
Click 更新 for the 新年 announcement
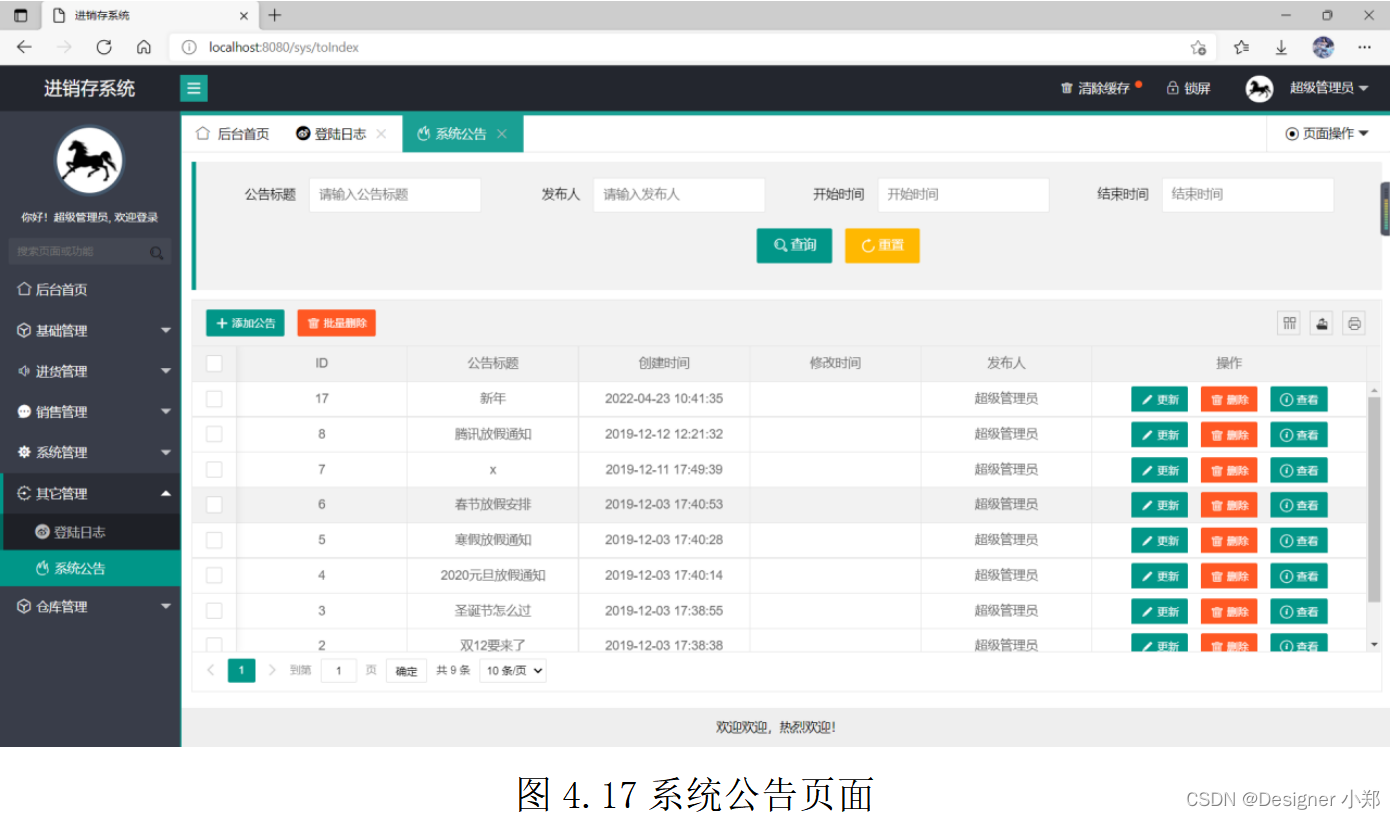pos(1159,399)
